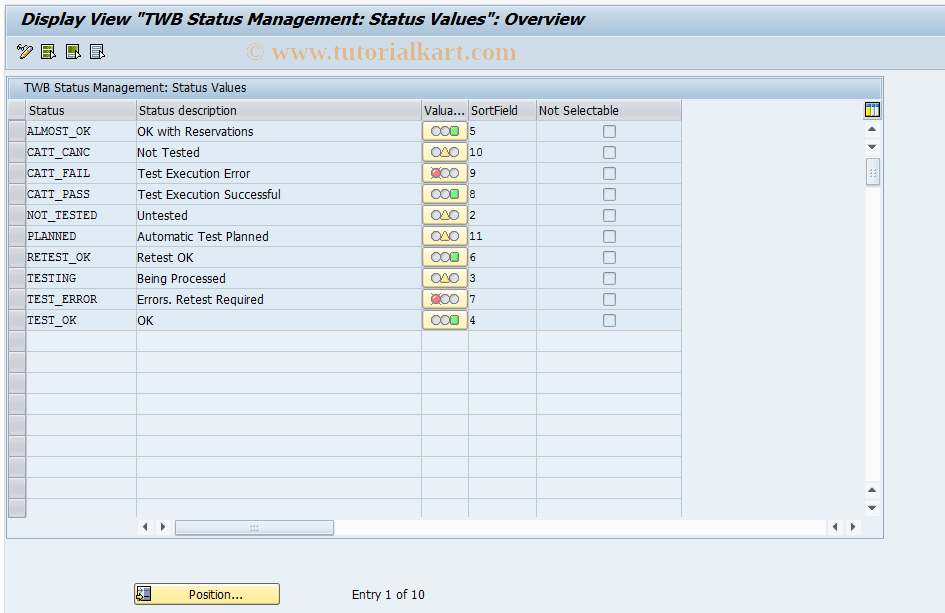Click SortField value 11 for PLANNED
This screenshot has height=613, width=945.
click(x=503, y=236)
